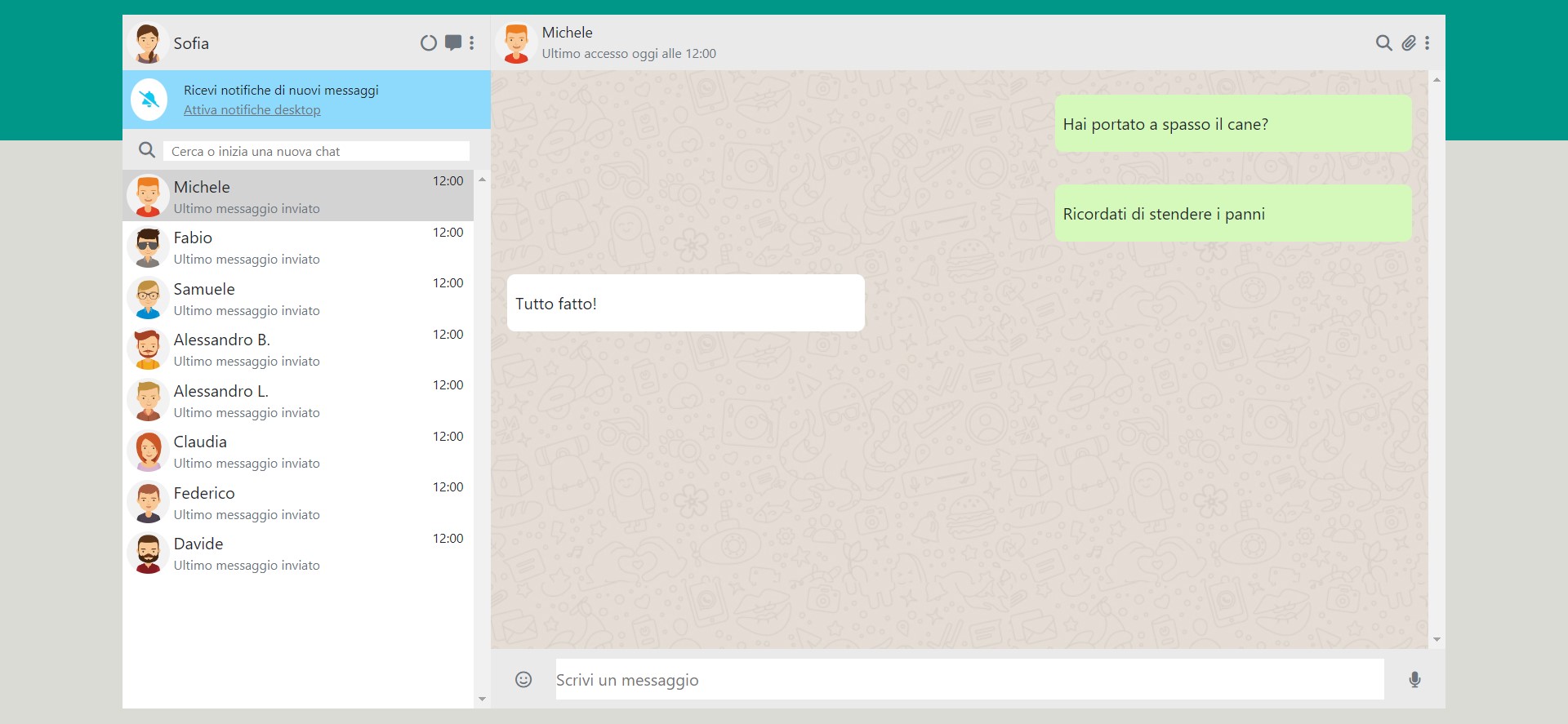The width and height of the screenshot is (1568, 724).
Task: Focus the Cerca o inizia una nuova chat field
Action: click(316, 151)
